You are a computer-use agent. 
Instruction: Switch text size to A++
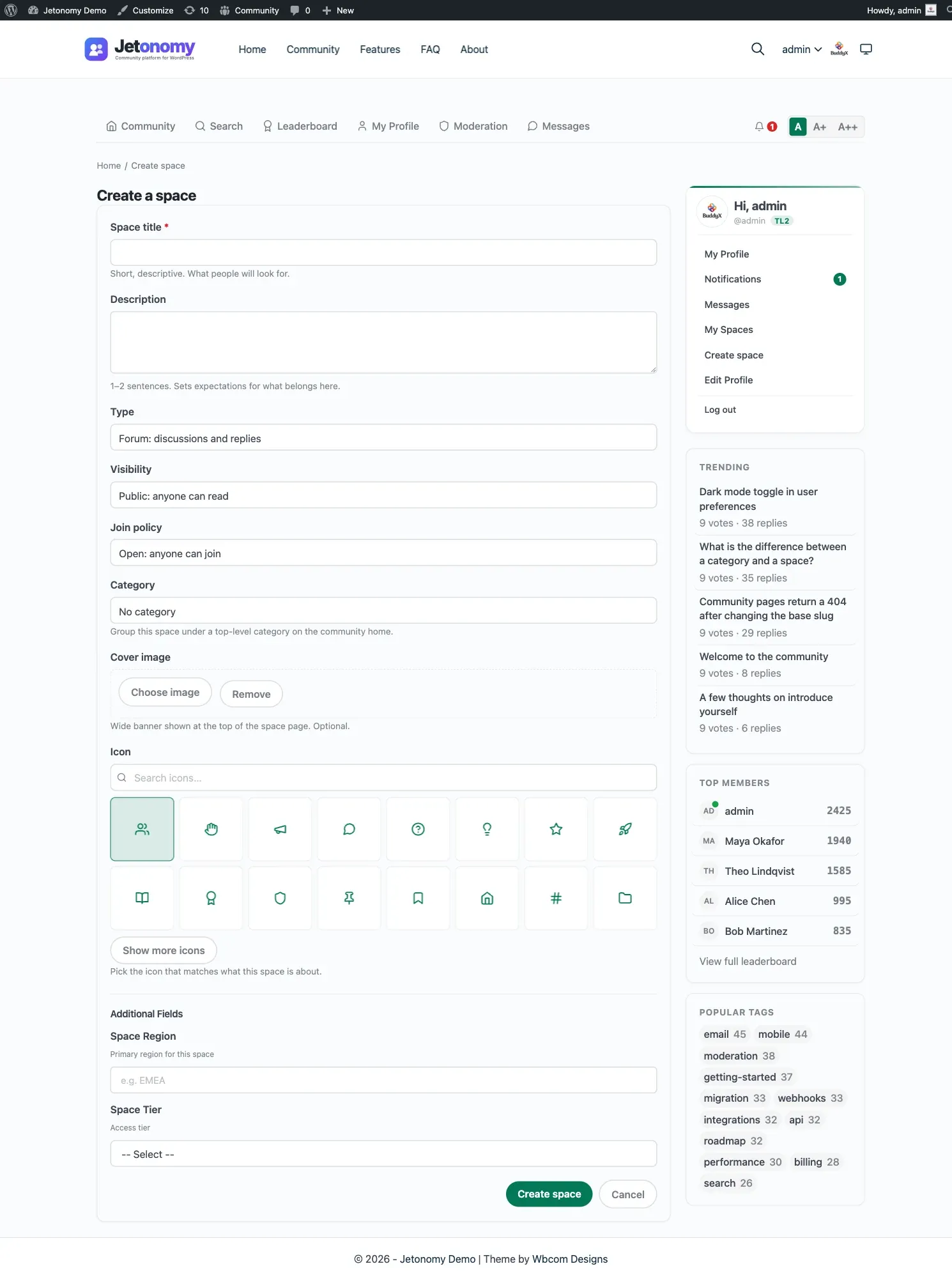coord(848,127)
